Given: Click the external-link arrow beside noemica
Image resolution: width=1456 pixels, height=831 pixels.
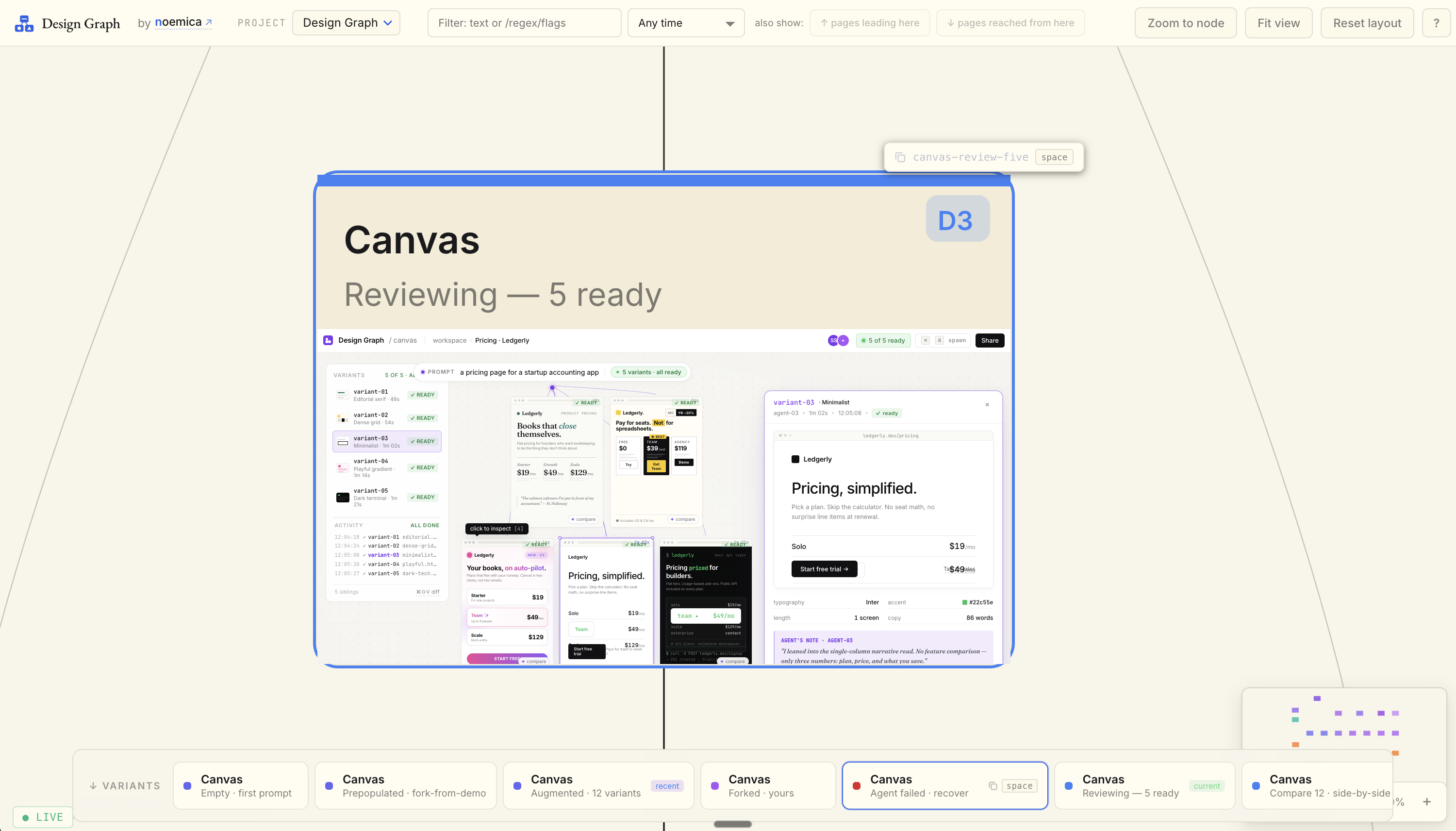Looking at the screenshot, I should pyautogui.click(x=208, y=22).
